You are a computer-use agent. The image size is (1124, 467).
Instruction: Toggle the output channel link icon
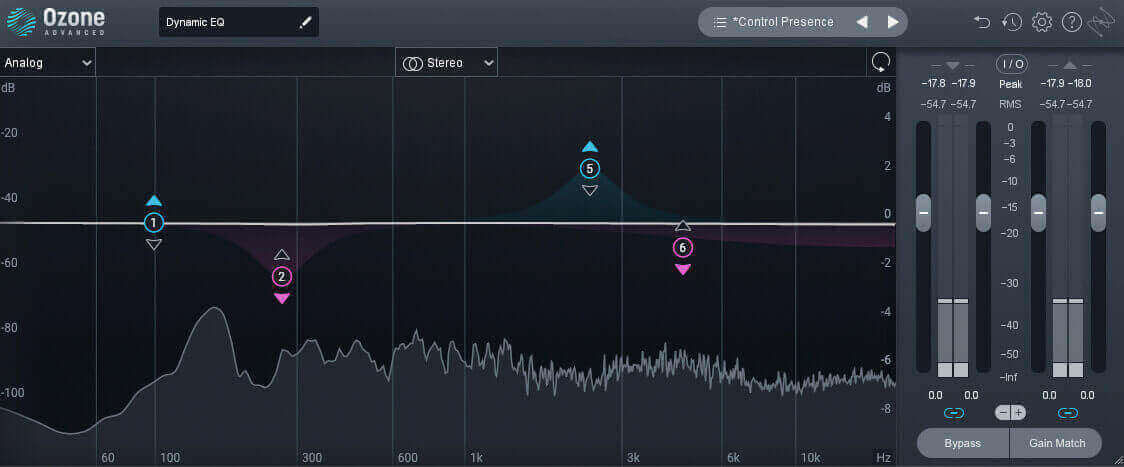point(1067,413)
